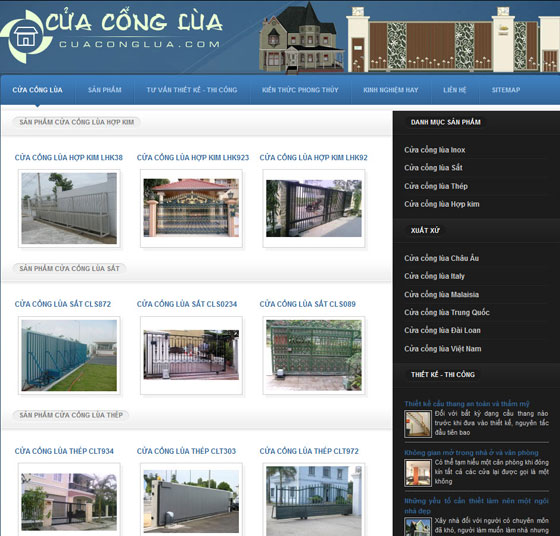560x536 pixels.
Task: Select the CLT303 gray steel gate photo
Action: click(191, 501)
